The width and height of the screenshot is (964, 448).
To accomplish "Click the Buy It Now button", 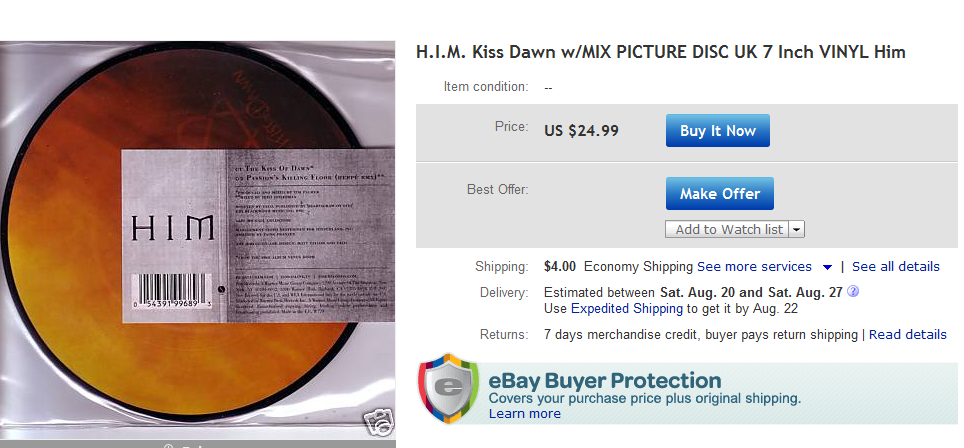I will pyautogui.click(x=717, y=130).
